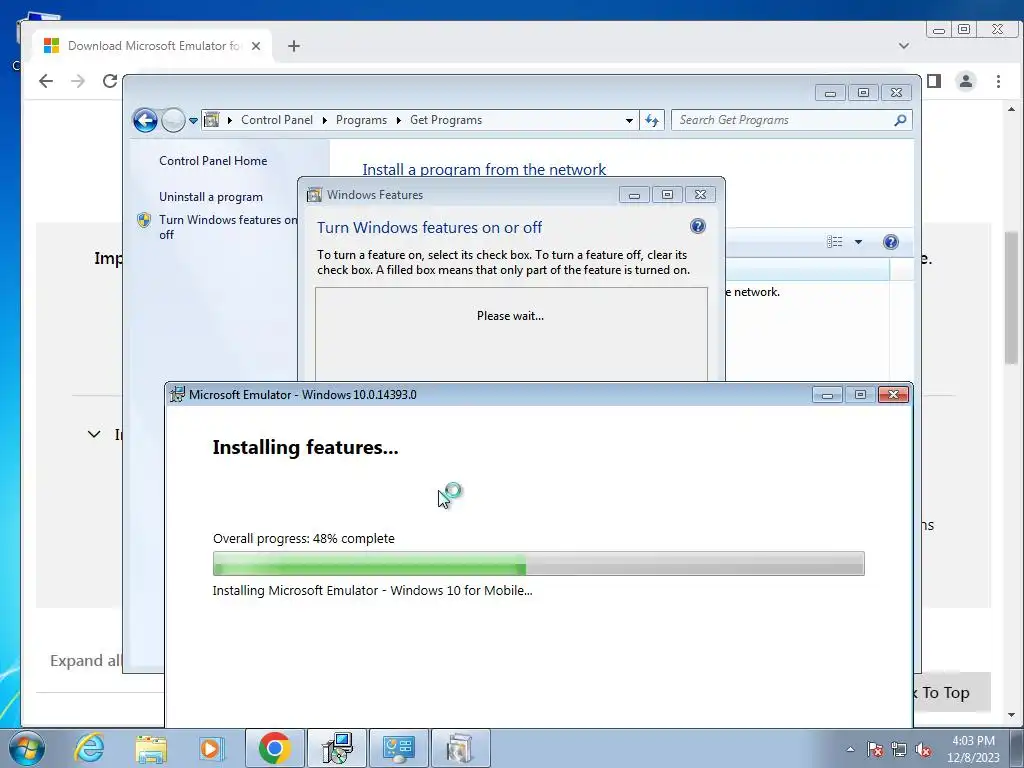
Task: Open the network tray icon
Action: point(899,750)
